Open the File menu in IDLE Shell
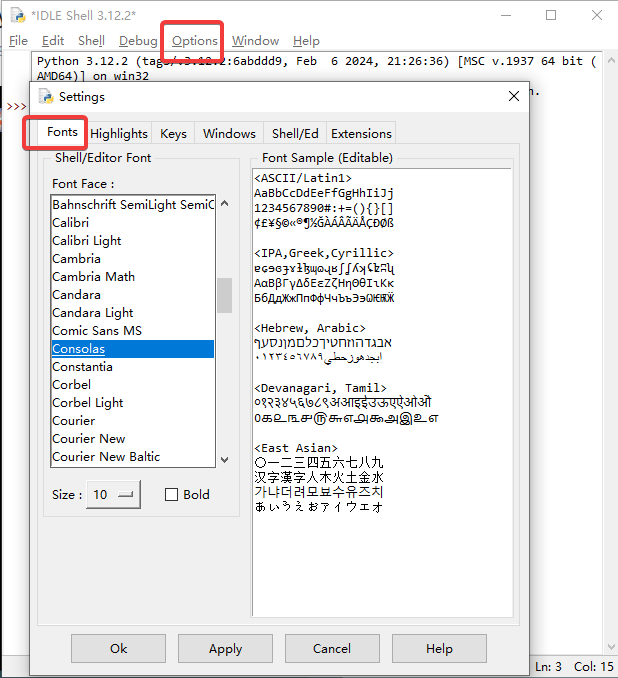Screen dimensions: 618x678 coord(18,41)
